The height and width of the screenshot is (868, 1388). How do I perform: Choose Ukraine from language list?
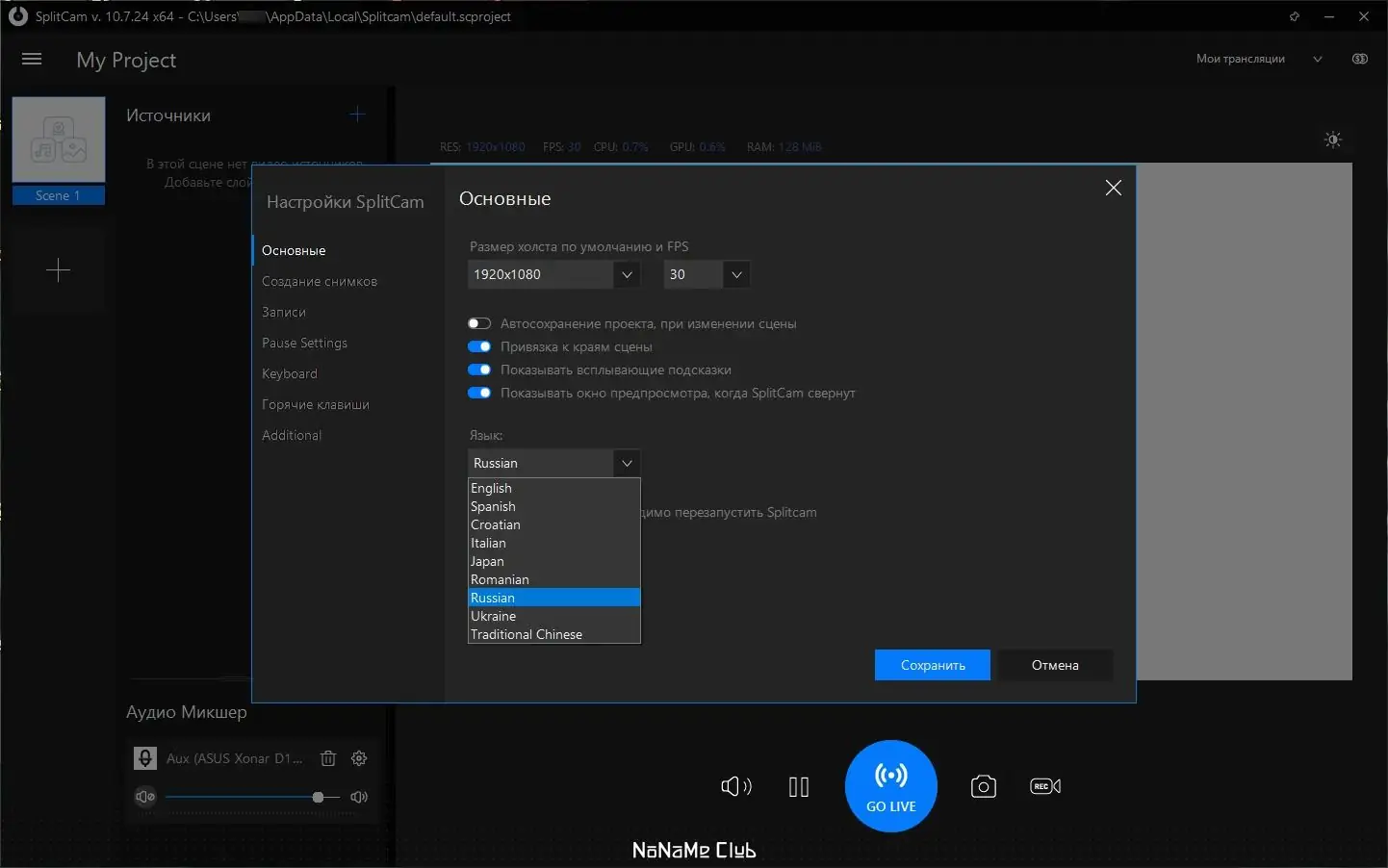coord(554,616)
